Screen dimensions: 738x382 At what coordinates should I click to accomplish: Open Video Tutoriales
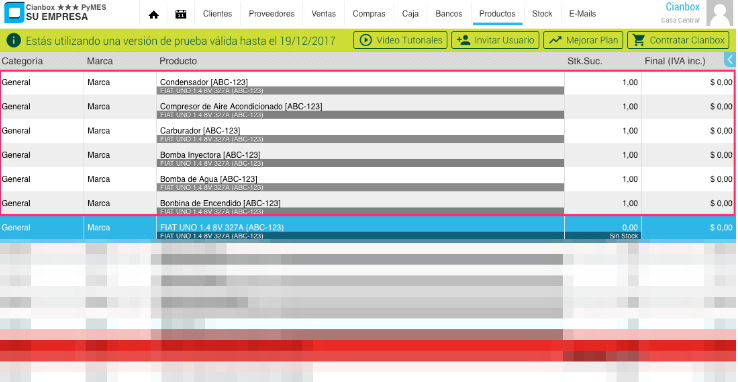coord(401,40)
